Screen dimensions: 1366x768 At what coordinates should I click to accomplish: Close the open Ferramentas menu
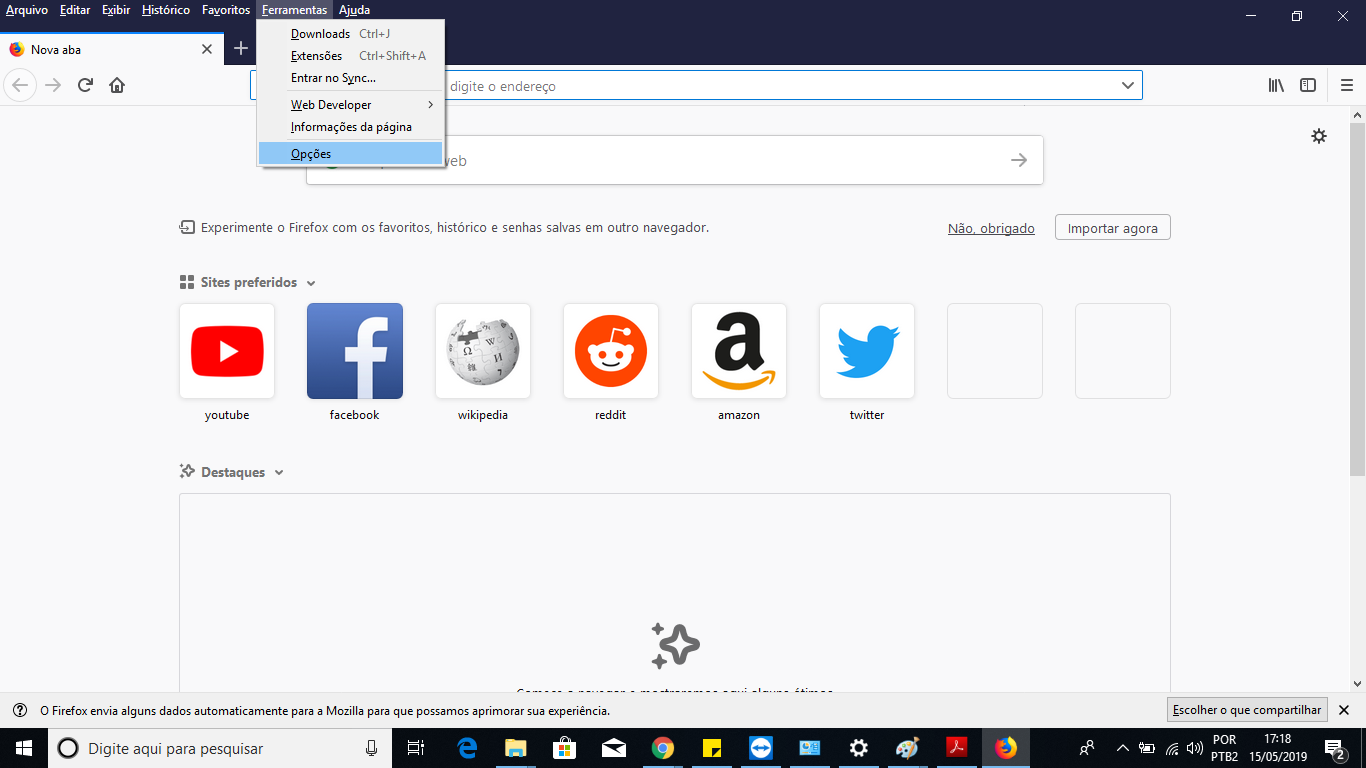295,10
